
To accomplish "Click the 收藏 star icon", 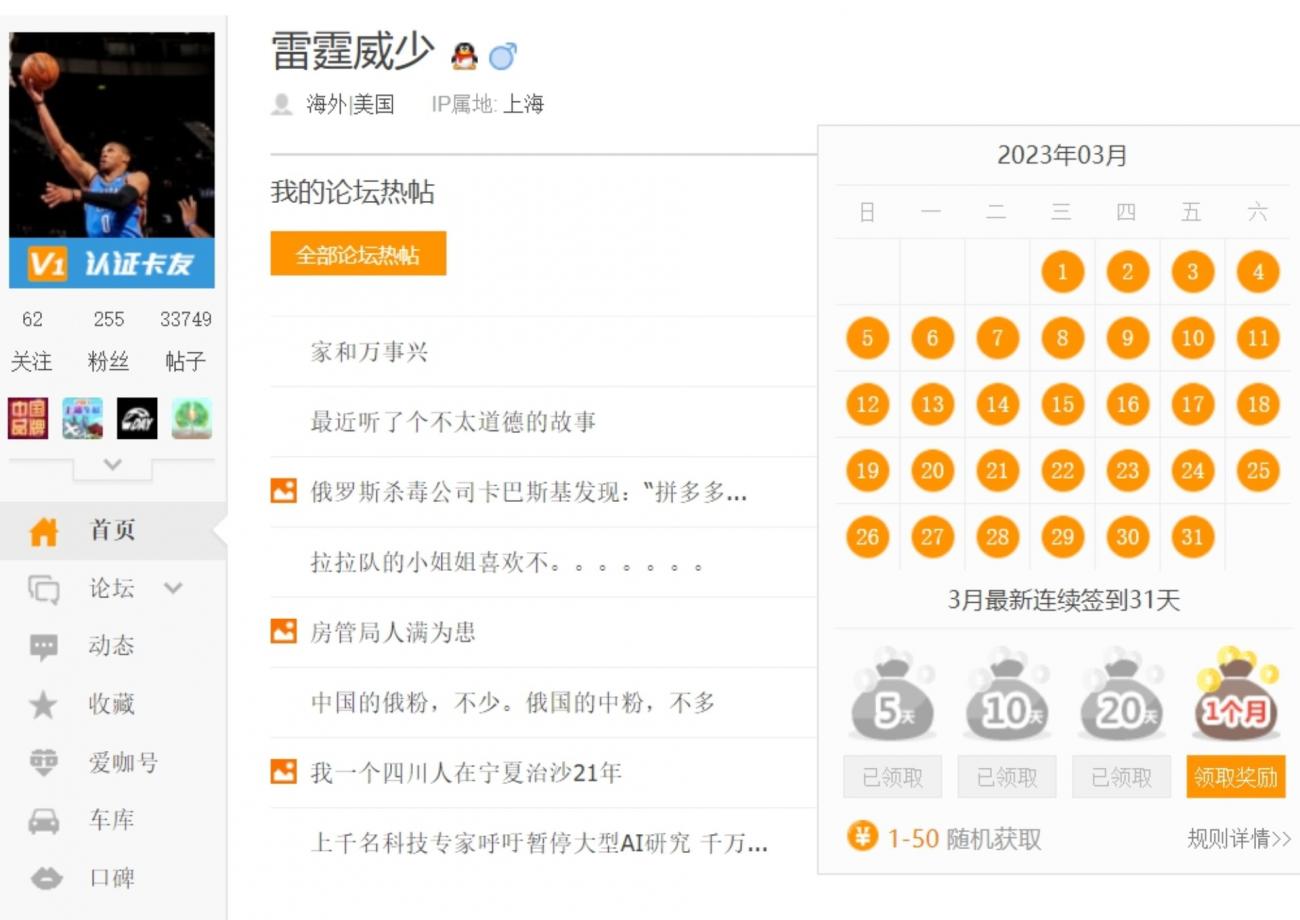I will pyautogui.click(x=44, y=705).
